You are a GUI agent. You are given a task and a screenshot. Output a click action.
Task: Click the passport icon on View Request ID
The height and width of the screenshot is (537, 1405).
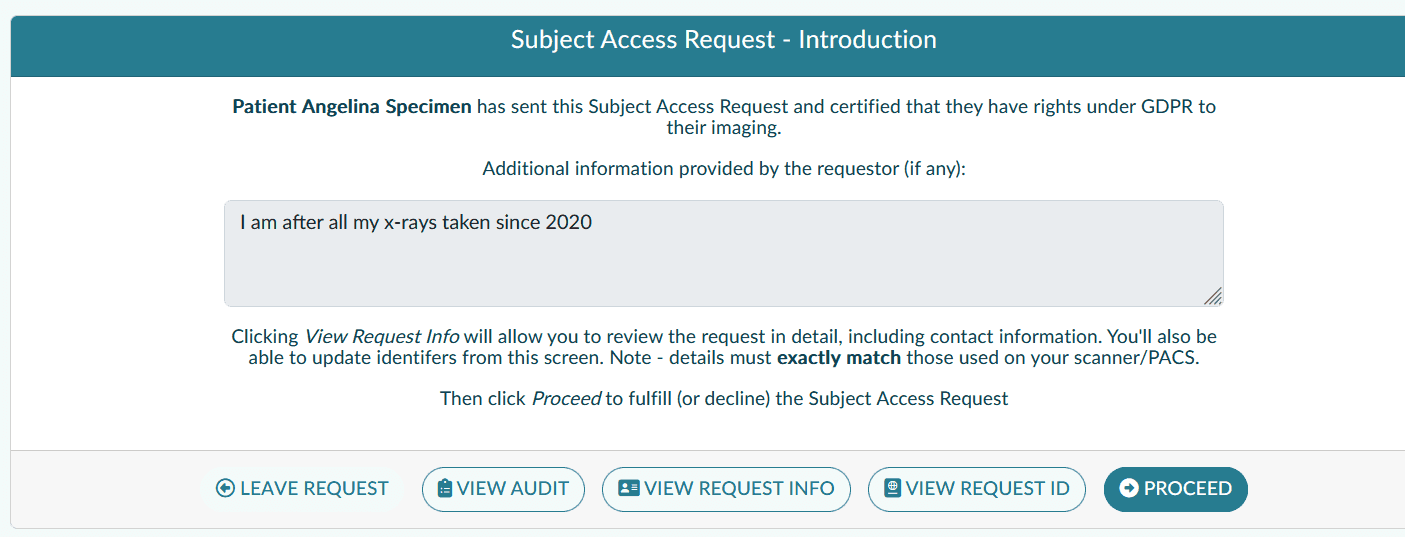pyautogui.click(x=893, y=488)
